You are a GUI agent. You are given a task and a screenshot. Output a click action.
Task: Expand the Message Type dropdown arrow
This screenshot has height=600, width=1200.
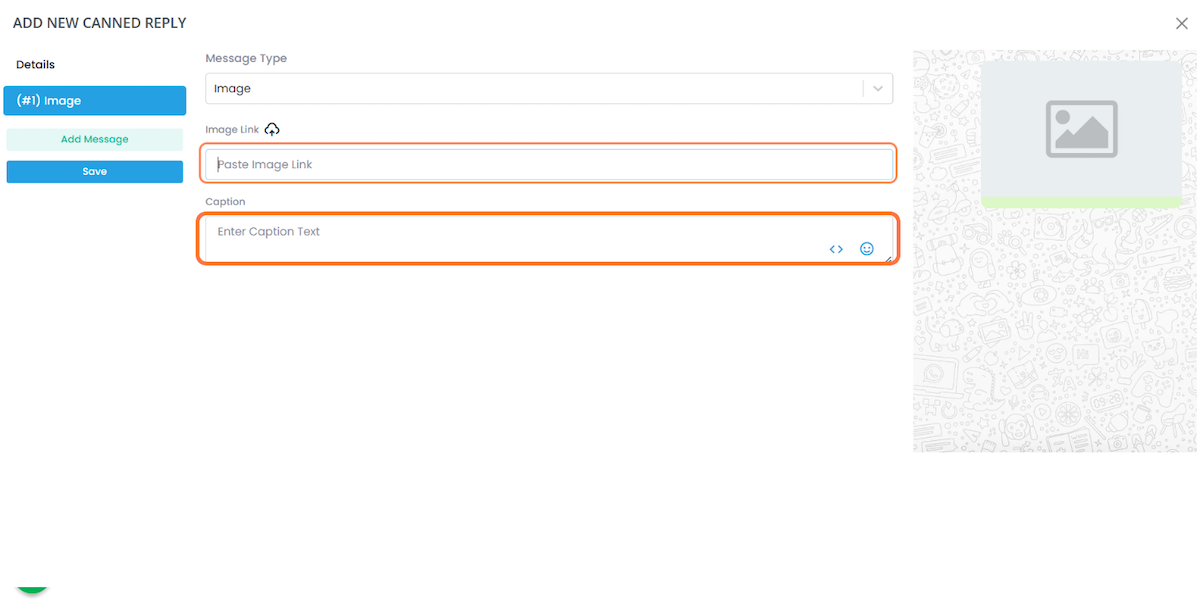click(x=878, y=89)
